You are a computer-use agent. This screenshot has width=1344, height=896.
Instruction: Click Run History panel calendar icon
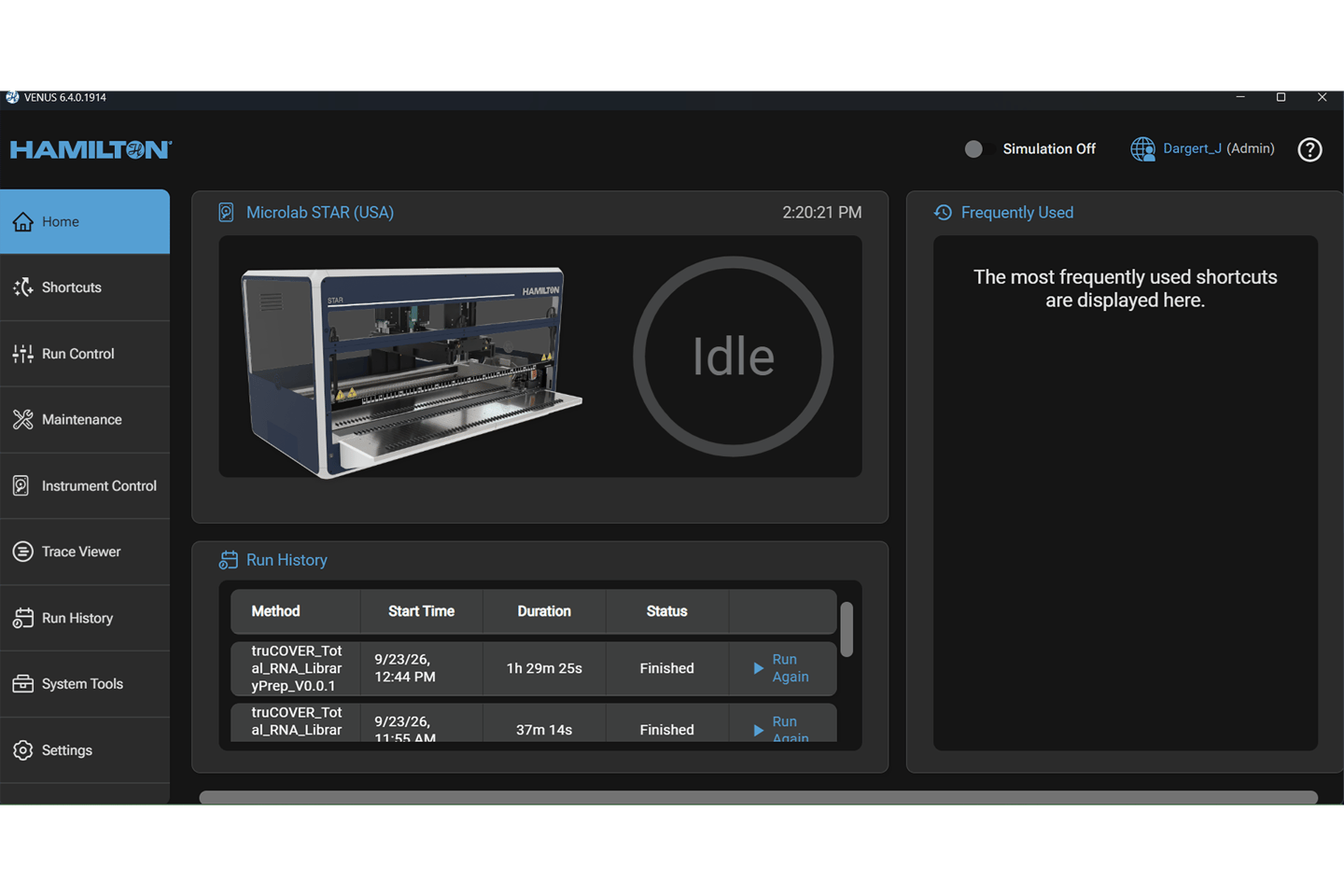click(x=228, y=560)
